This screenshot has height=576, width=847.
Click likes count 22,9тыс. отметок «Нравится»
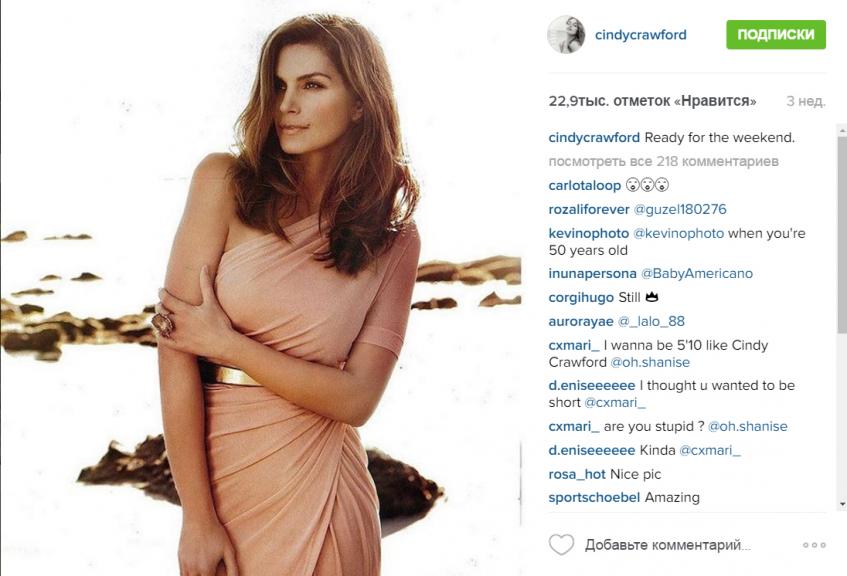click(653, 101)
